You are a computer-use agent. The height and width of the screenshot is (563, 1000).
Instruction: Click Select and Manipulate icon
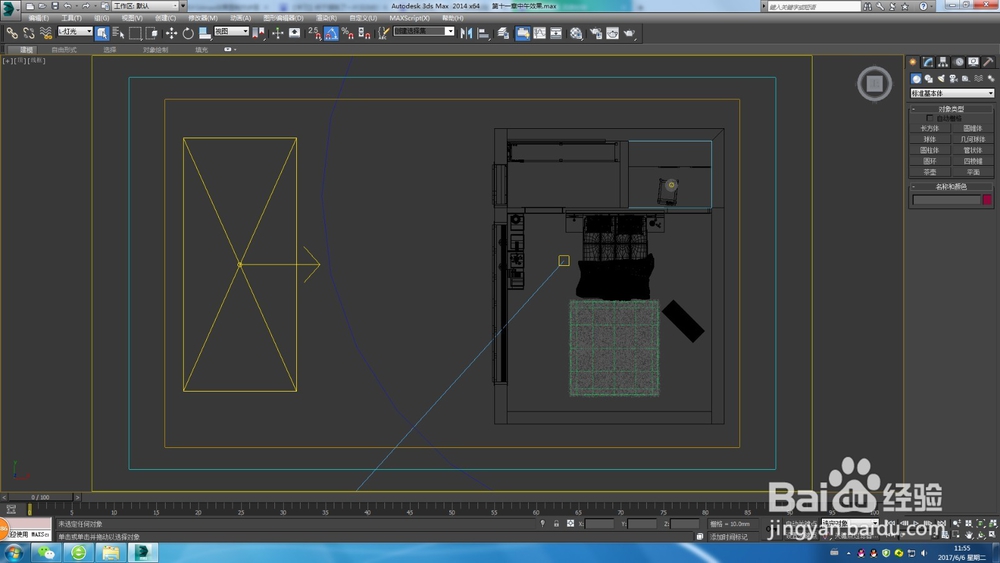(x=277, y=33)
